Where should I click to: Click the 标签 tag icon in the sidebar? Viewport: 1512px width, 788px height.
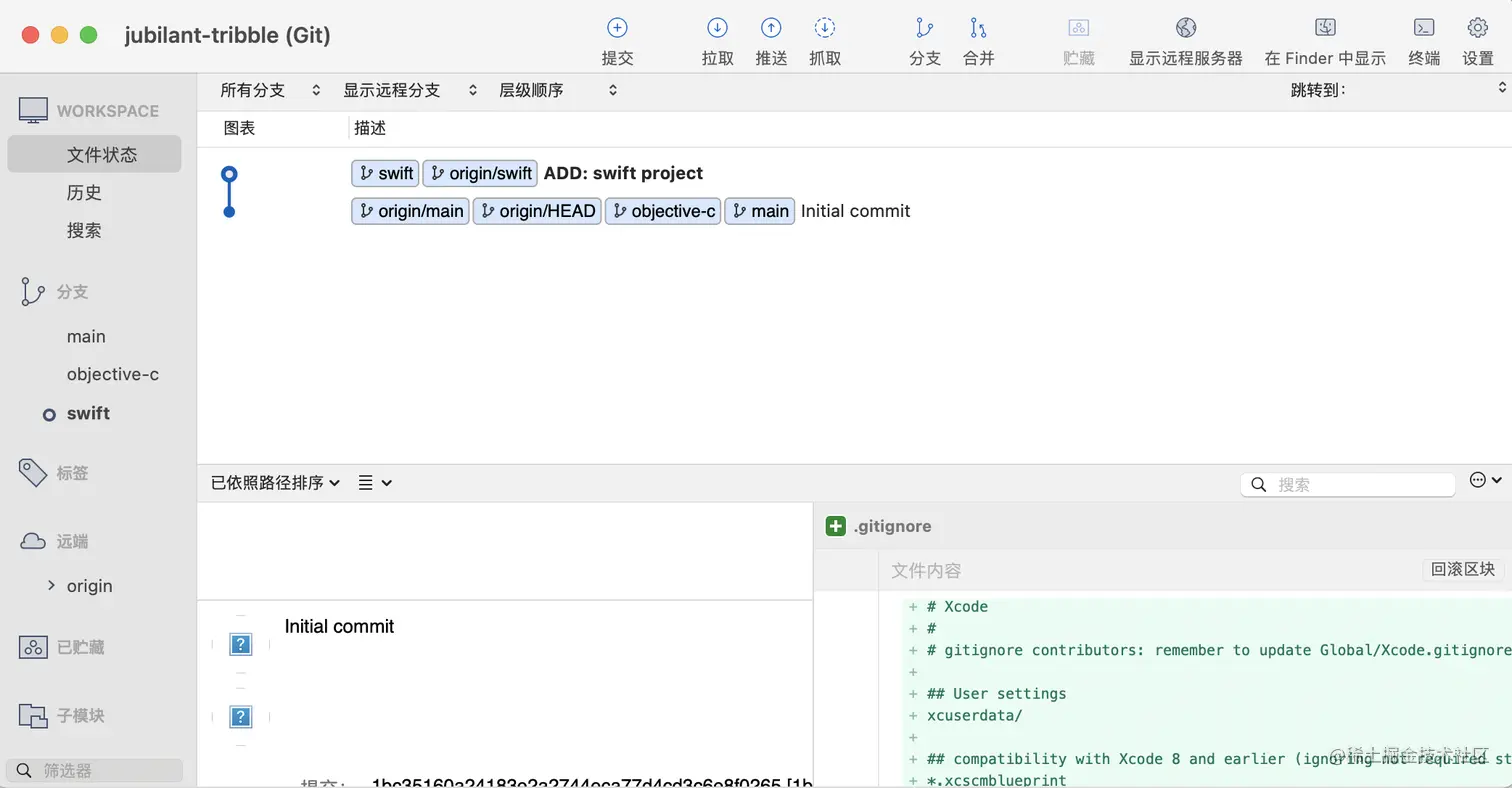33,473
